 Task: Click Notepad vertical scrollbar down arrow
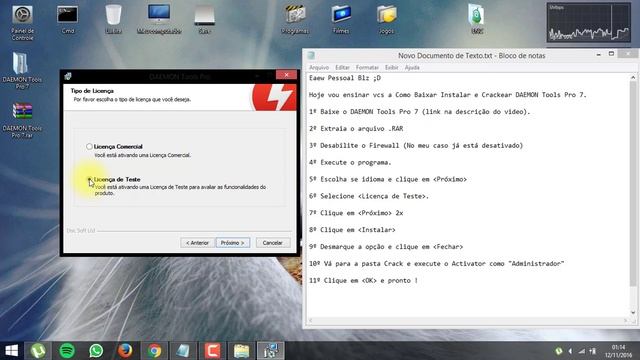pyautogui.click(x=633, y=313)
